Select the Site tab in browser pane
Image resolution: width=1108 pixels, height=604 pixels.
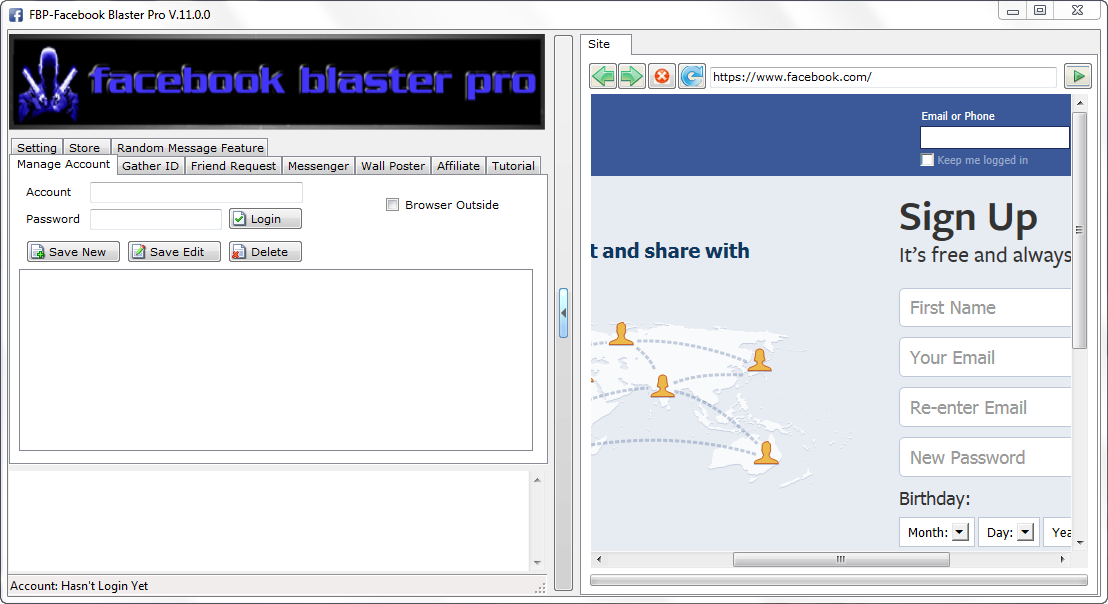pyautogui.click(x=606, y=44)
